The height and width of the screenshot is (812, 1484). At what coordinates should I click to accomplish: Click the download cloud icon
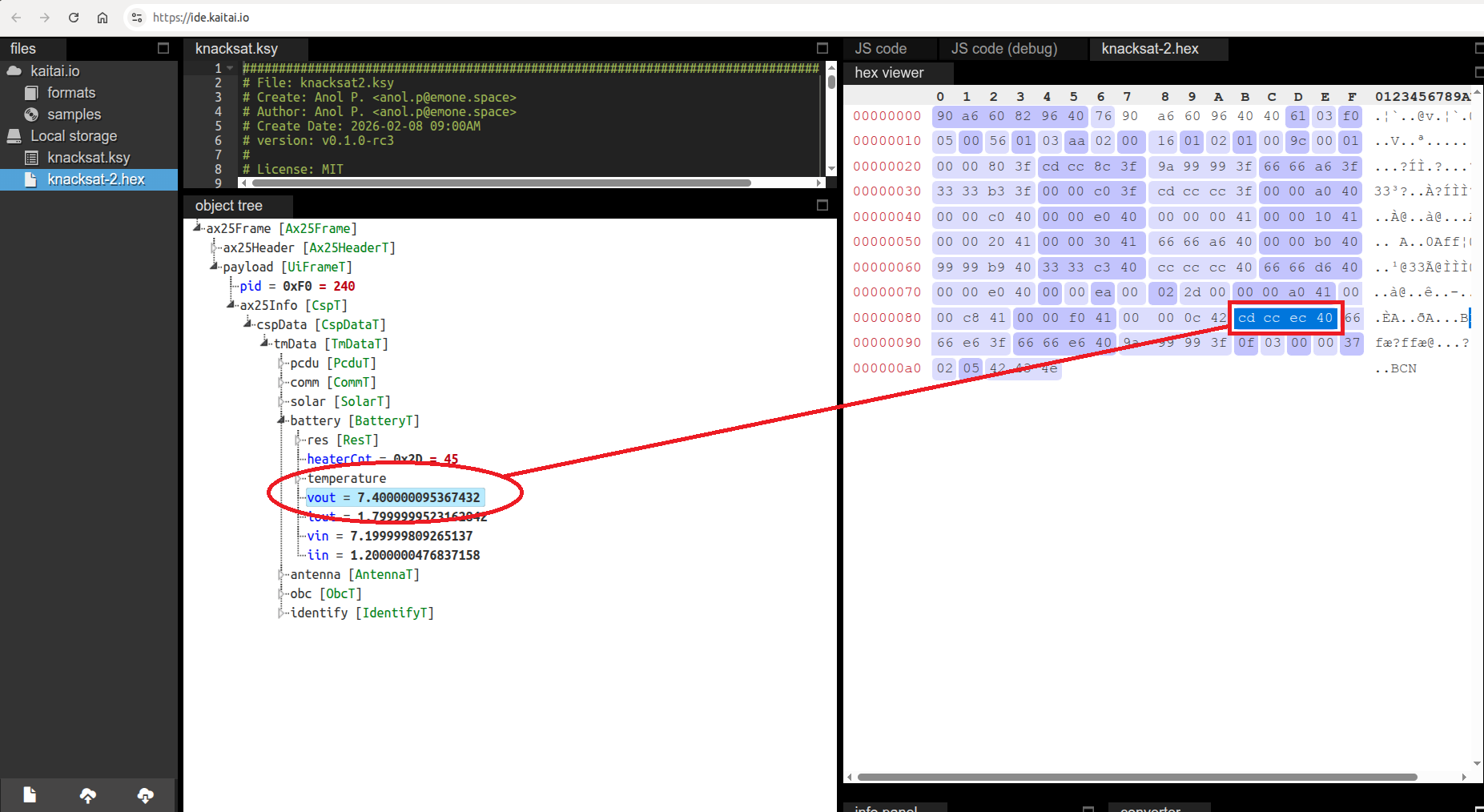(145, 795)
